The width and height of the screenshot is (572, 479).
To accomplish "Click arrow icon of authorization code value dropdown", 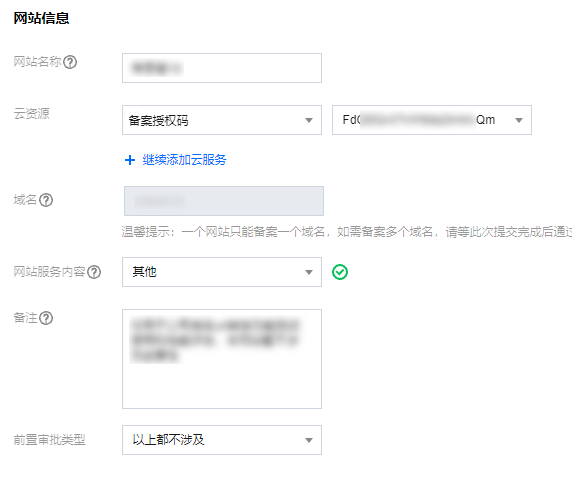I will point(519,120).
